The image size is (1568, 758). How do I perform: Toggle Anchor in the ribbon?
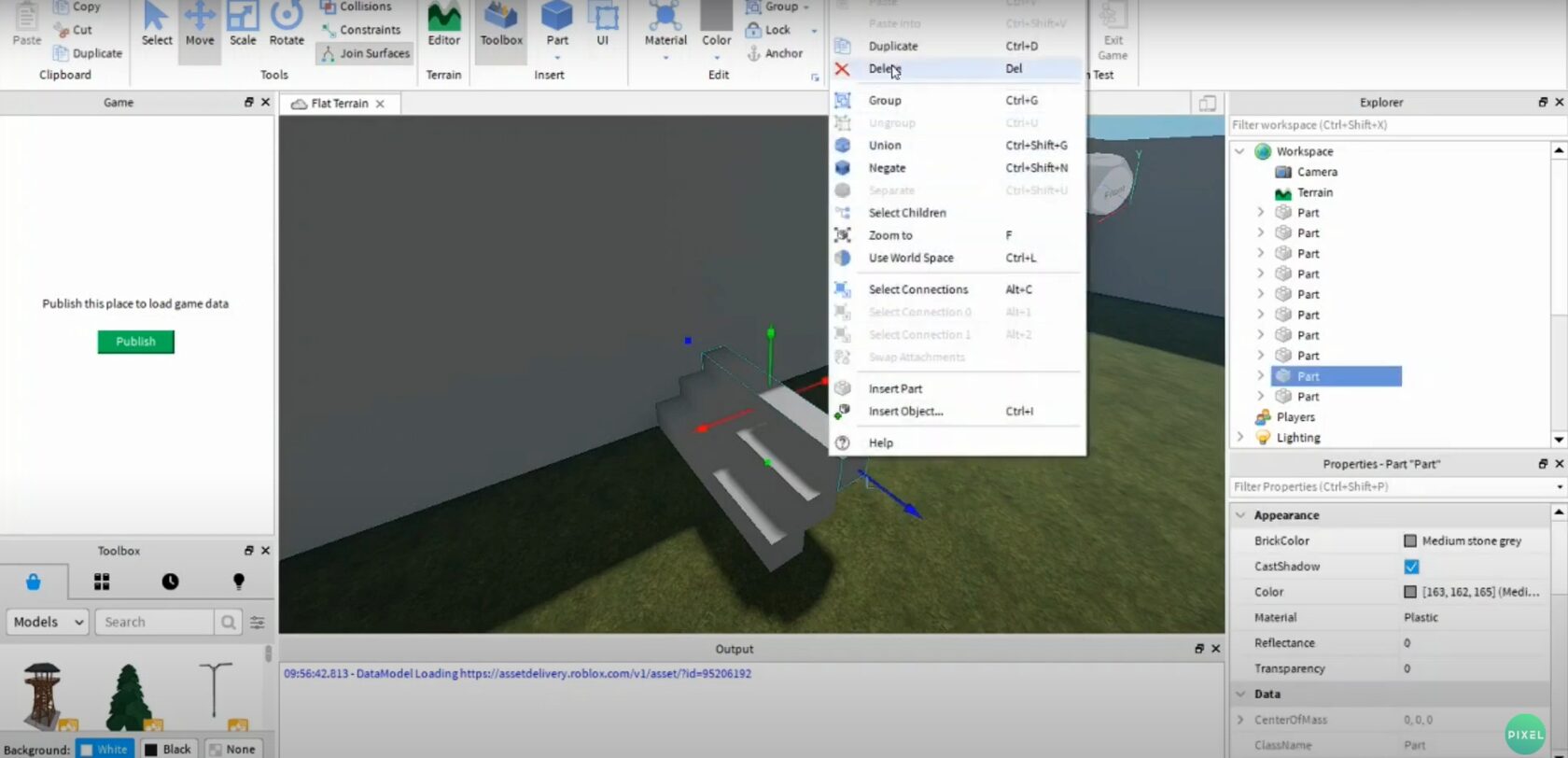(x=775, y=53)
